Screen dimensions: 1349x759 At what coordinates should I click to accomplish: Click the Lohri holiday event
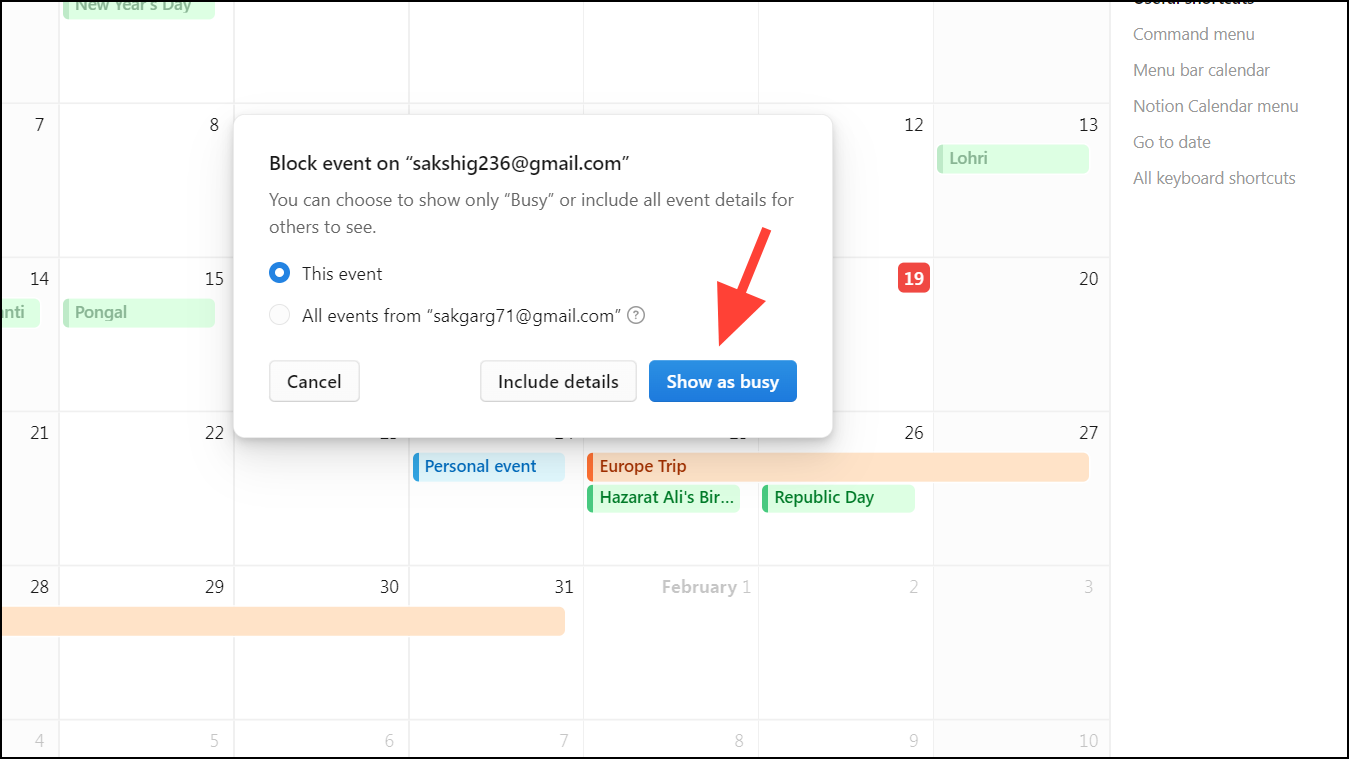point(1012,158)
